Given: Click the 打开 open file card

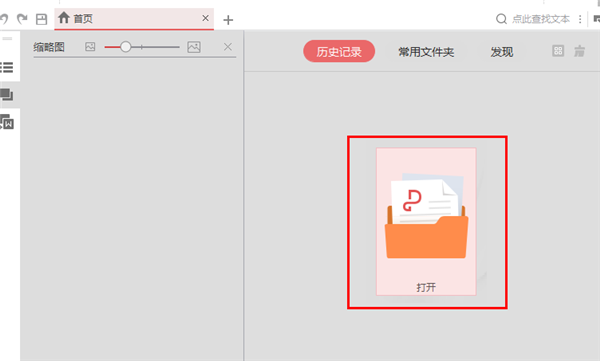Looking at the screenshot, I should pos(426,222).
